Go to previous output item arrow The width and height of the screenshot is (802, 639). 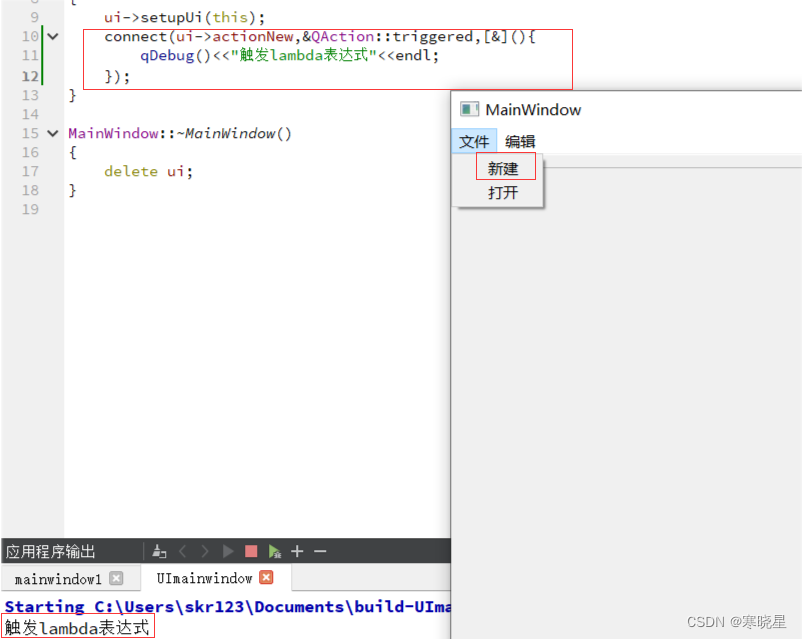tap(183, 551)
